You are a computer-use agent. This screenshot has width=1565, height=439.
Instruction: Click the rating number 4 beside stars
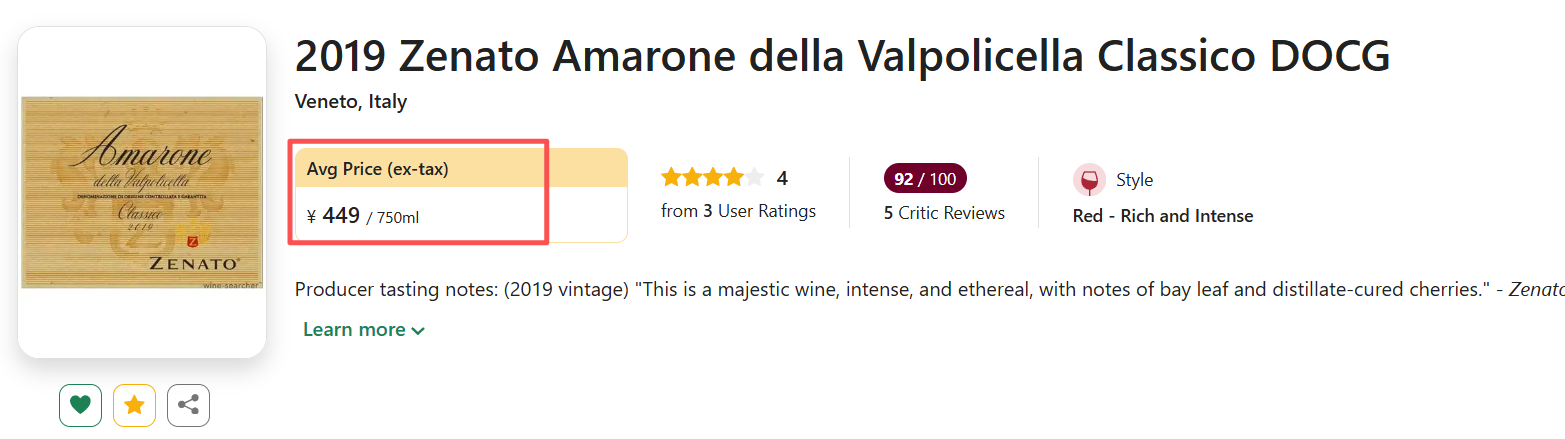[782, 178]
